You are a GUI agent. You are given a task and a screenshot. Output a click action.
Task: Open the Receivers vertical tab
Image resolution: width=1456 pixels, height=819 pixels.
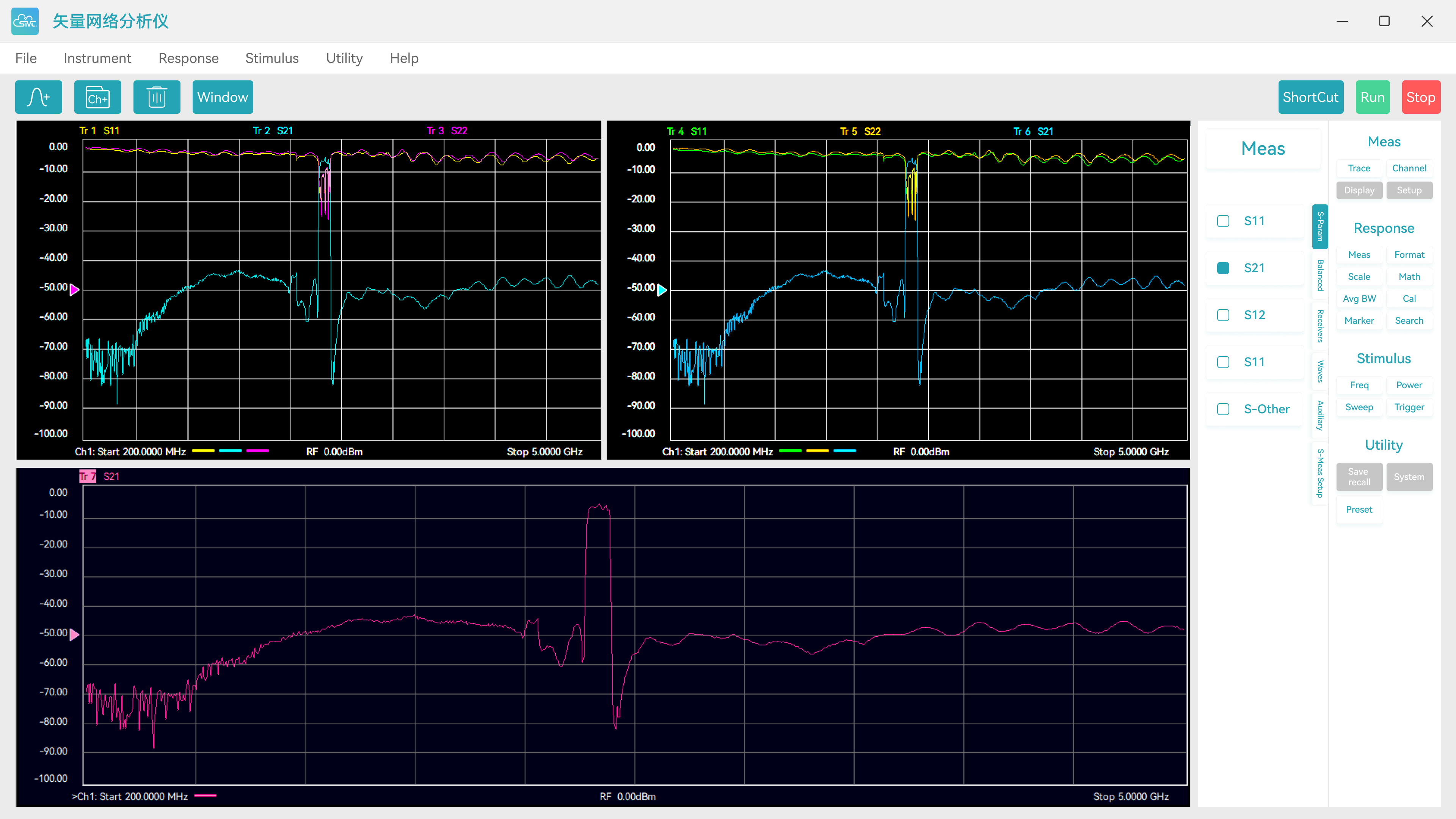[x=1320, y=326]
